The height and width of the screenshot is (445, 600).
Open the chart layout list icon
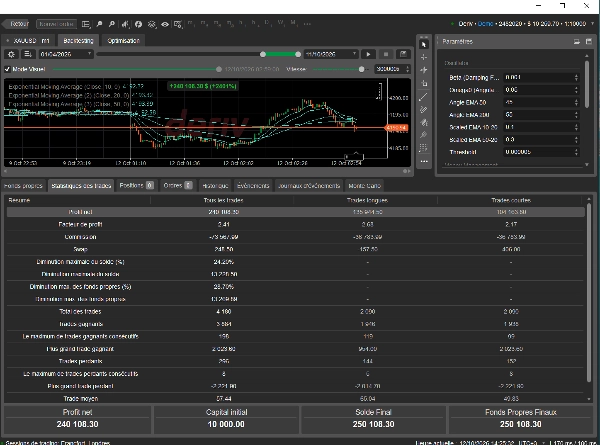86,24
